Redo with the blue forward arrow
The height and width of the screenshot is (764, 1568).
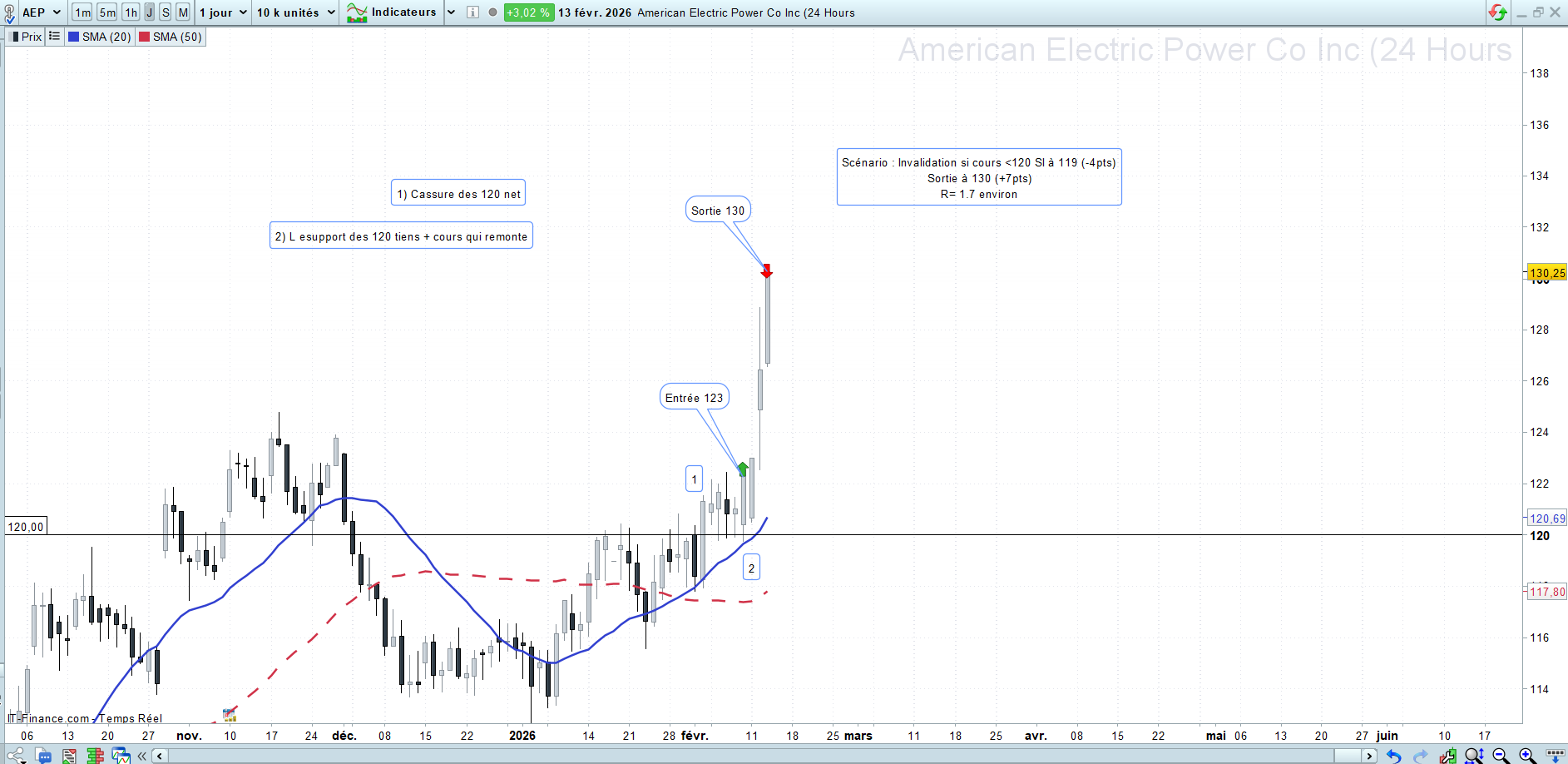[1421, 756]
